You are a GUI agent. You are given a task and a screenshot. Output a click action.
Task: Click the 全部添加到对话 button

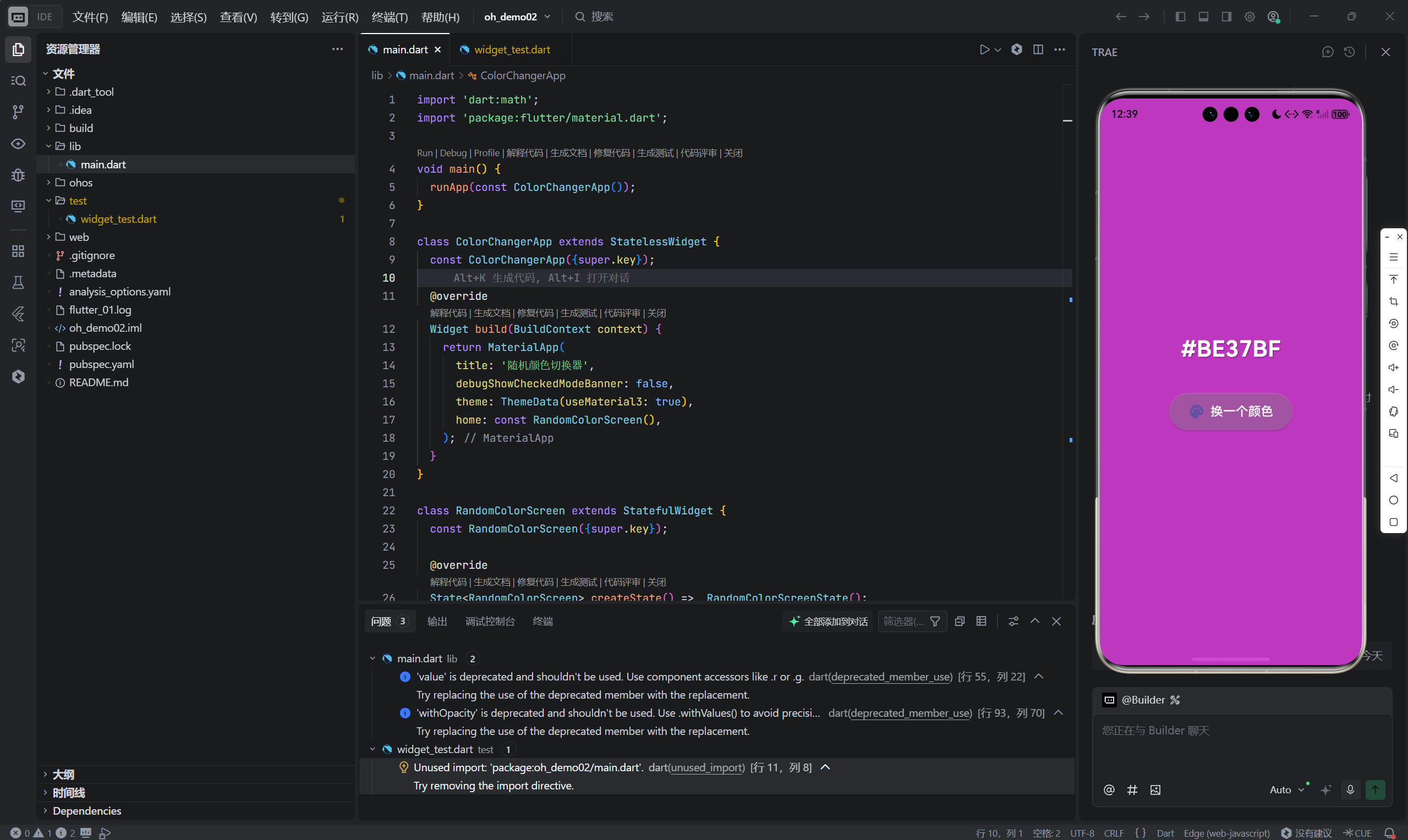(x=828, y=622)
